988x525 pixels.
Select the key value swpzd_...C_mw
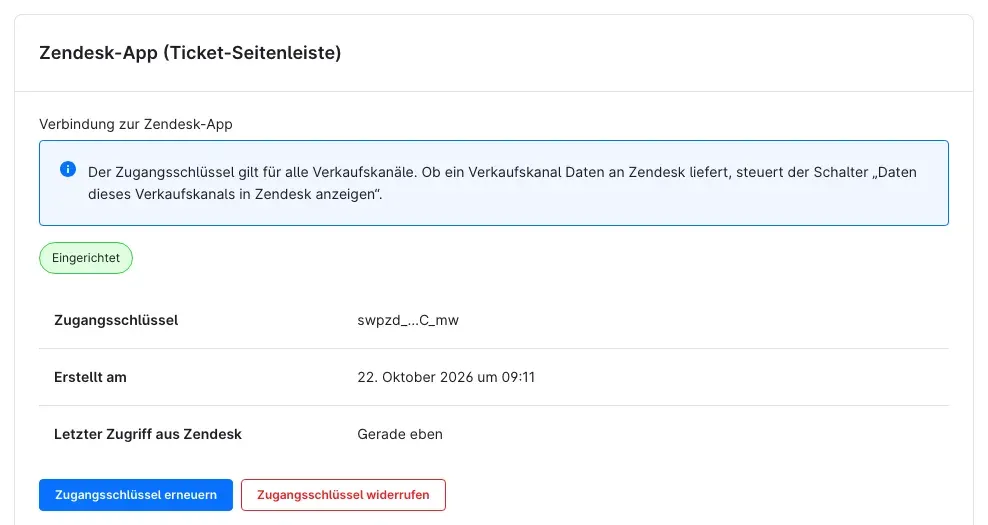tap(408, 320)
